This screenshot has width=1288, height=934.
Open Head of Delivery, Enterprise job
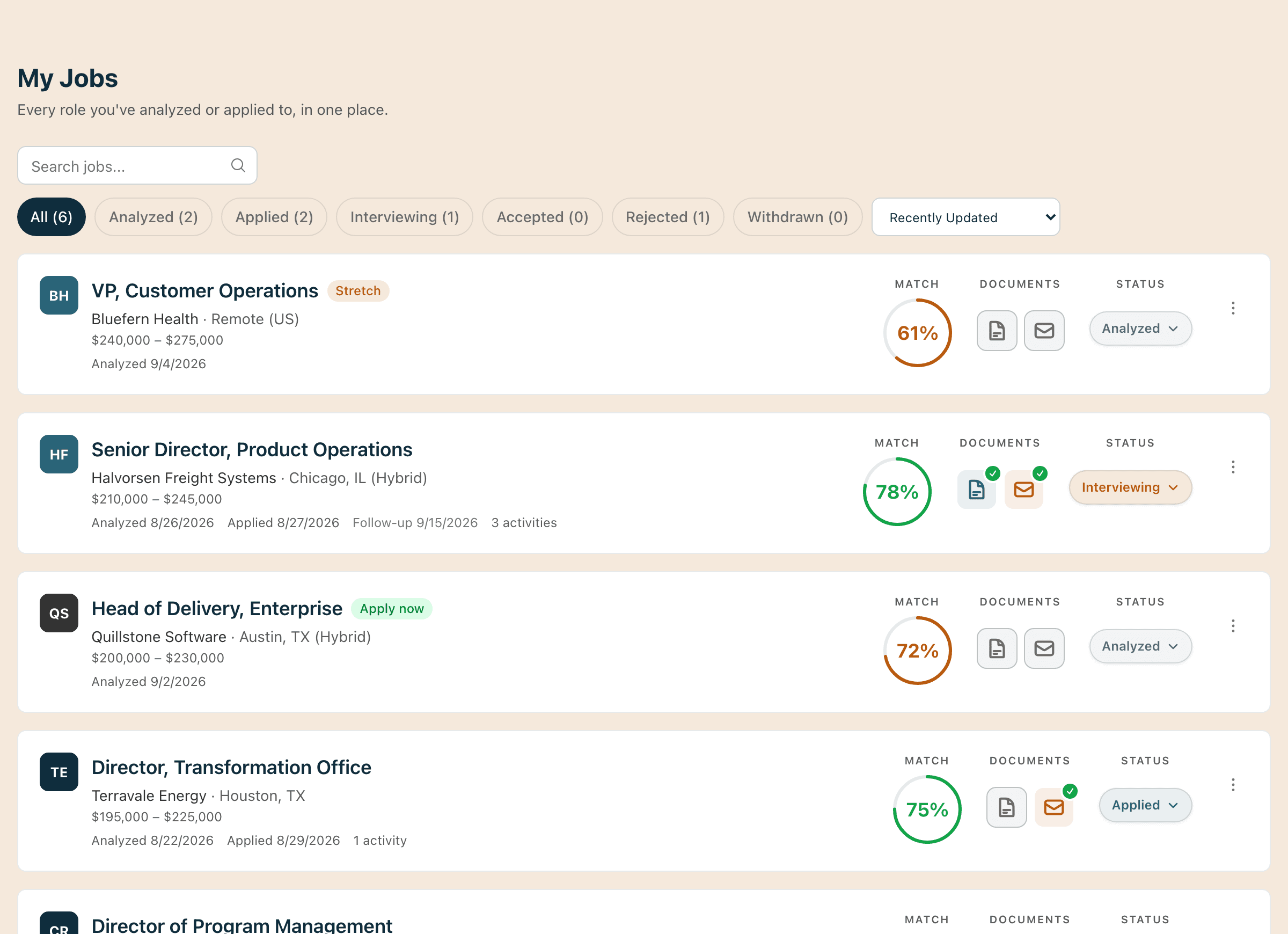coord(217,609)
